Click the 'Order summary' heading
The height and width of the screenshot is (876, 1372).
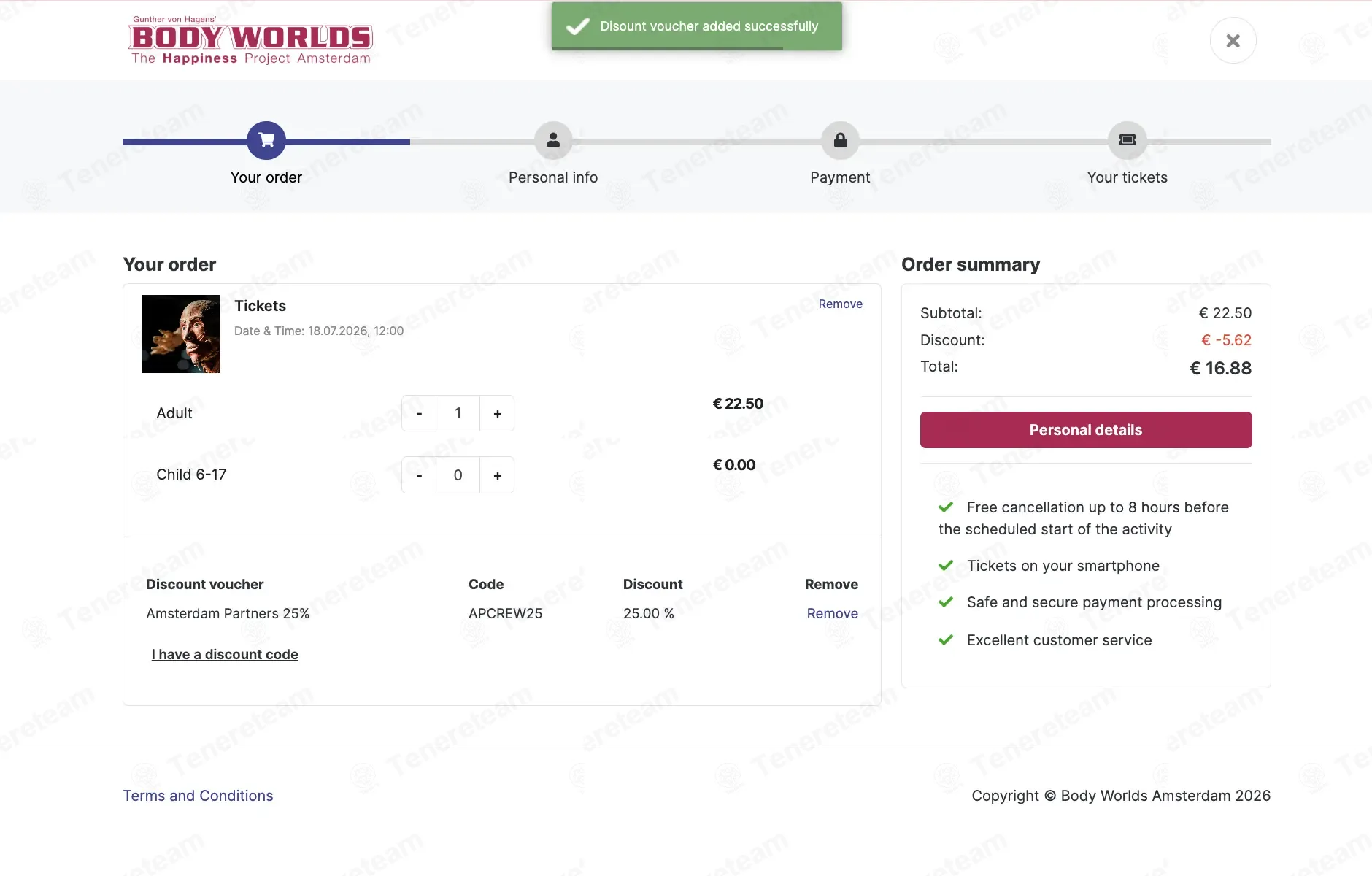pos(971,264)
